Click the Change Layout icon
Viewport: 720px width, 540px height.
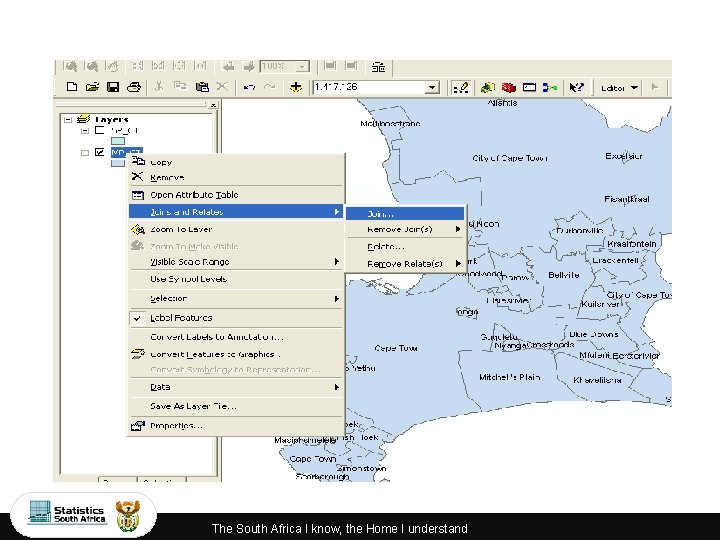(378, 67)
